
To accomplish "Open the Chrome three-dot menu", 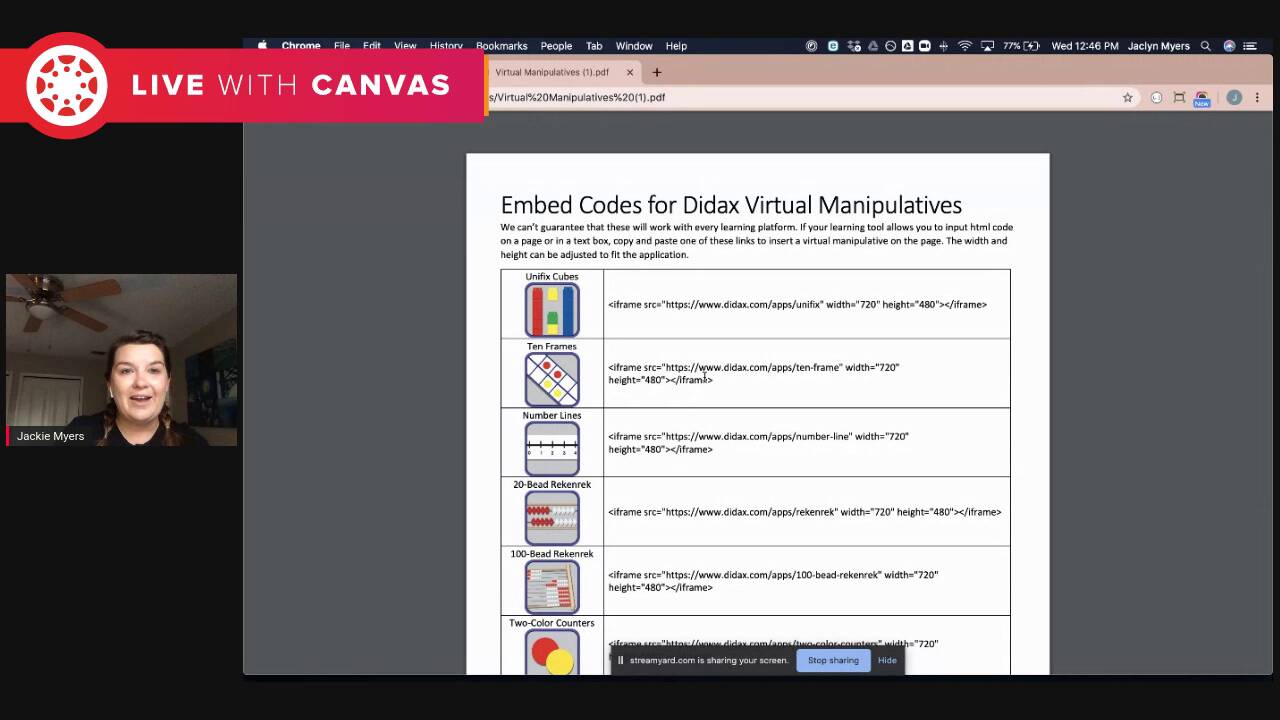I will tap(1257, 97).
